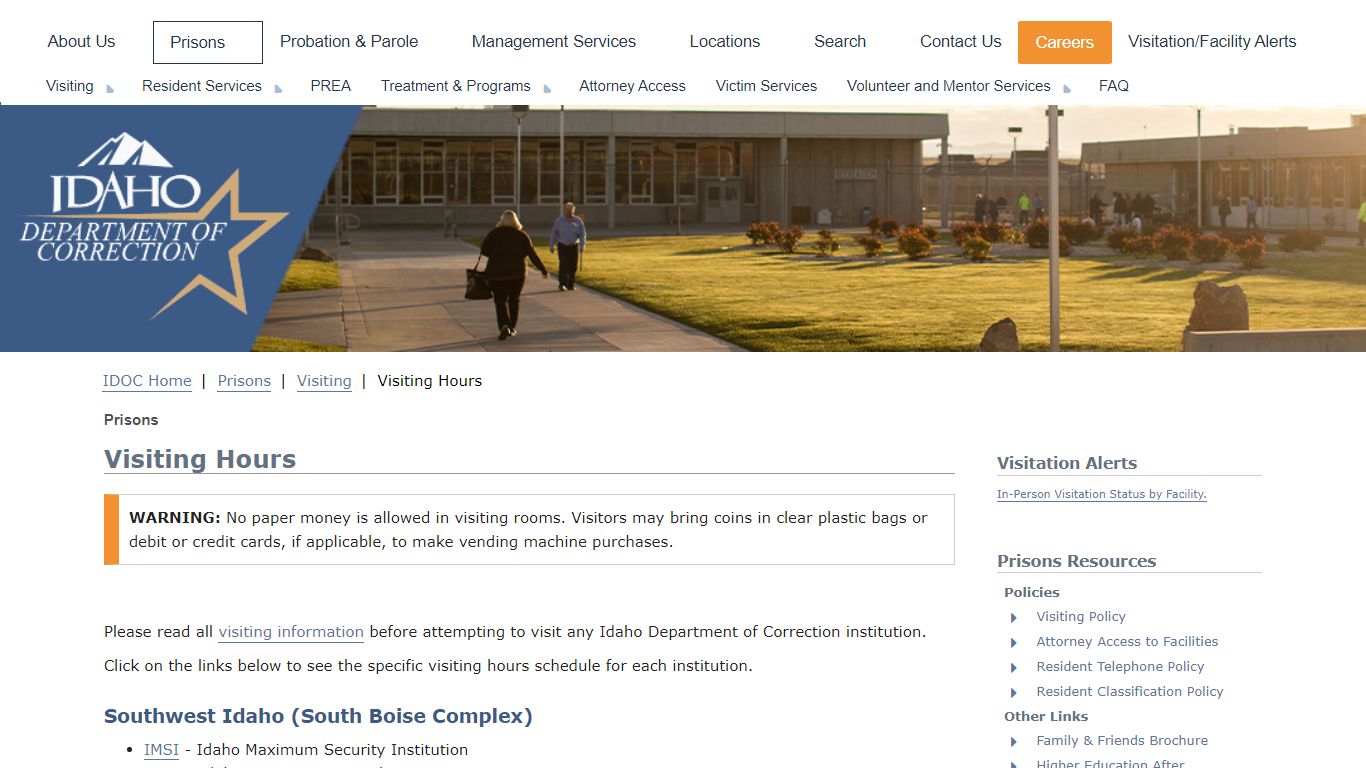
Task: Click arrow icon beside Attorney Access to Facilities
Action: coord(1014,643)
